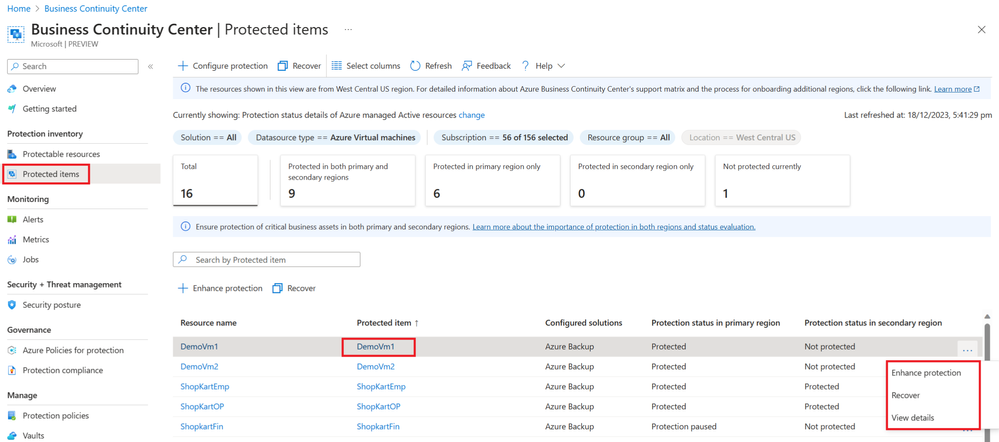
Task: Open the Feedback pane
Action: pos(486,66)
